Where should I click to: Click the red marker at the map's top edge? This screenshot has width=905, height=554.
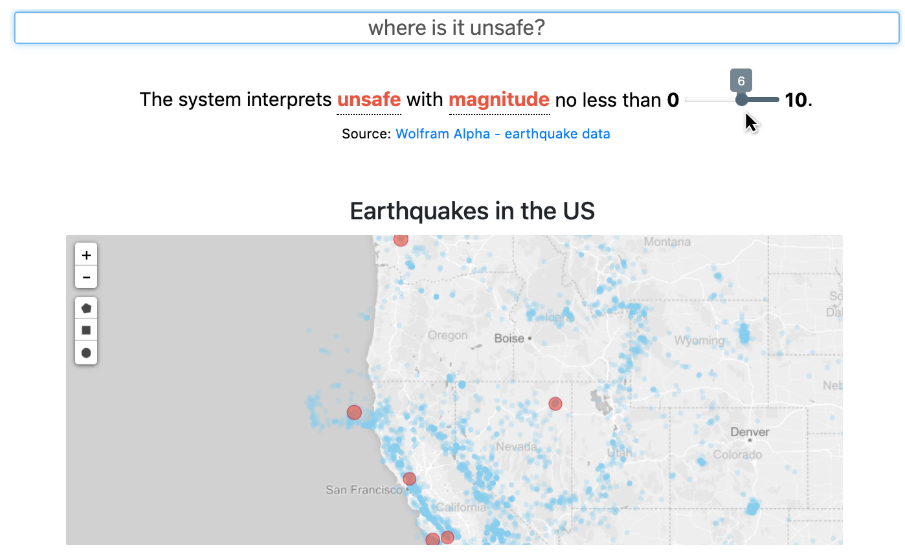(401, 240)
